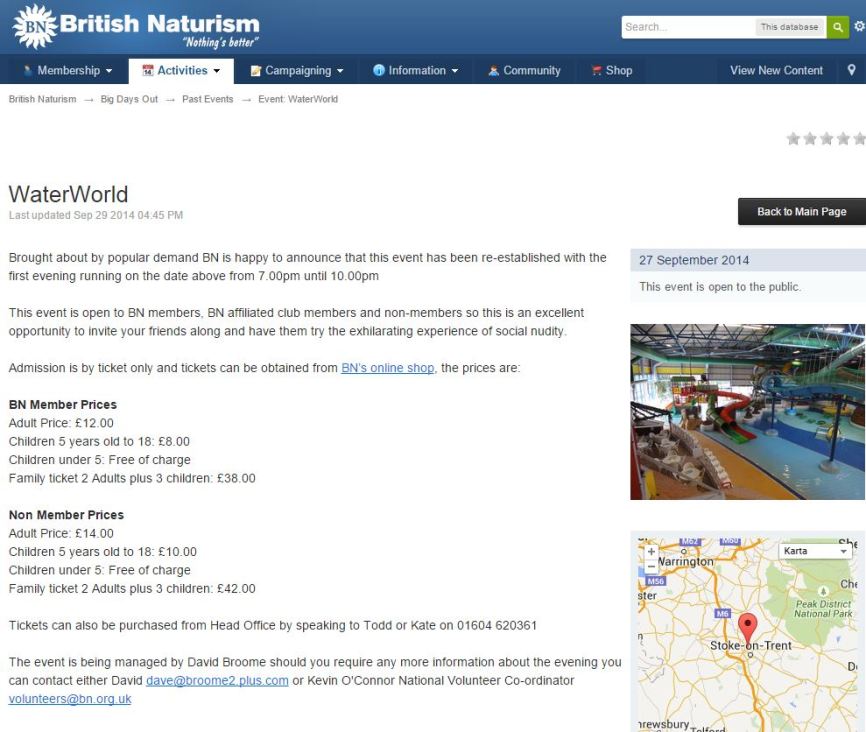Open the WaterWorld pool photo thumbnail

(x=747, y=411)
